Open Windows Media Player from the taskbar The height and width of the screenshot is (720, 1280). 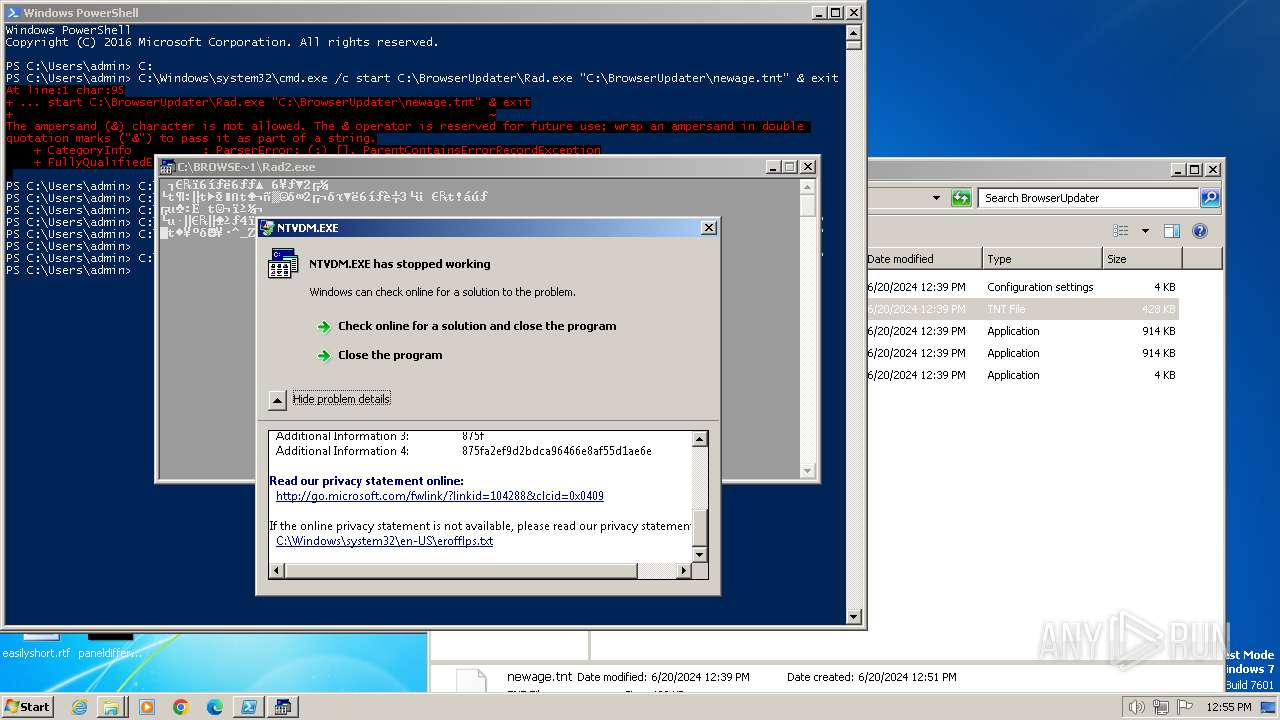[146, 707]
